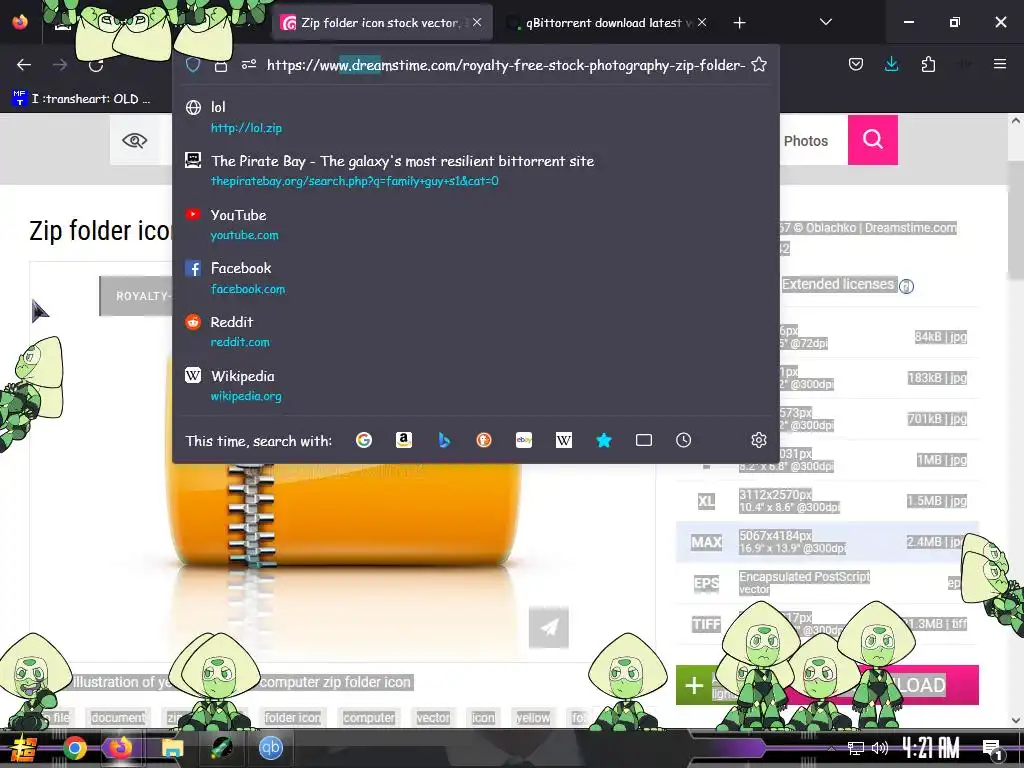Open tracking protection shield icon

[x=193, y=65]
